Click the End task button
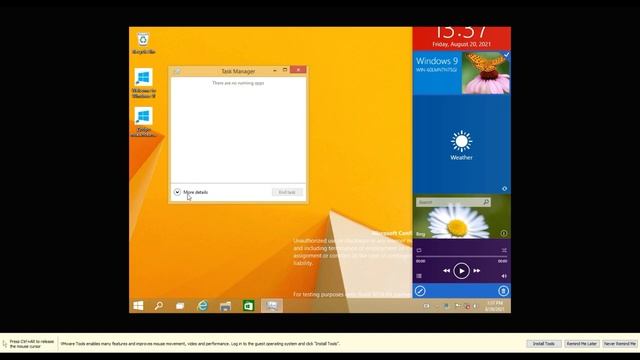640x360 pixels. click(287, 192)
